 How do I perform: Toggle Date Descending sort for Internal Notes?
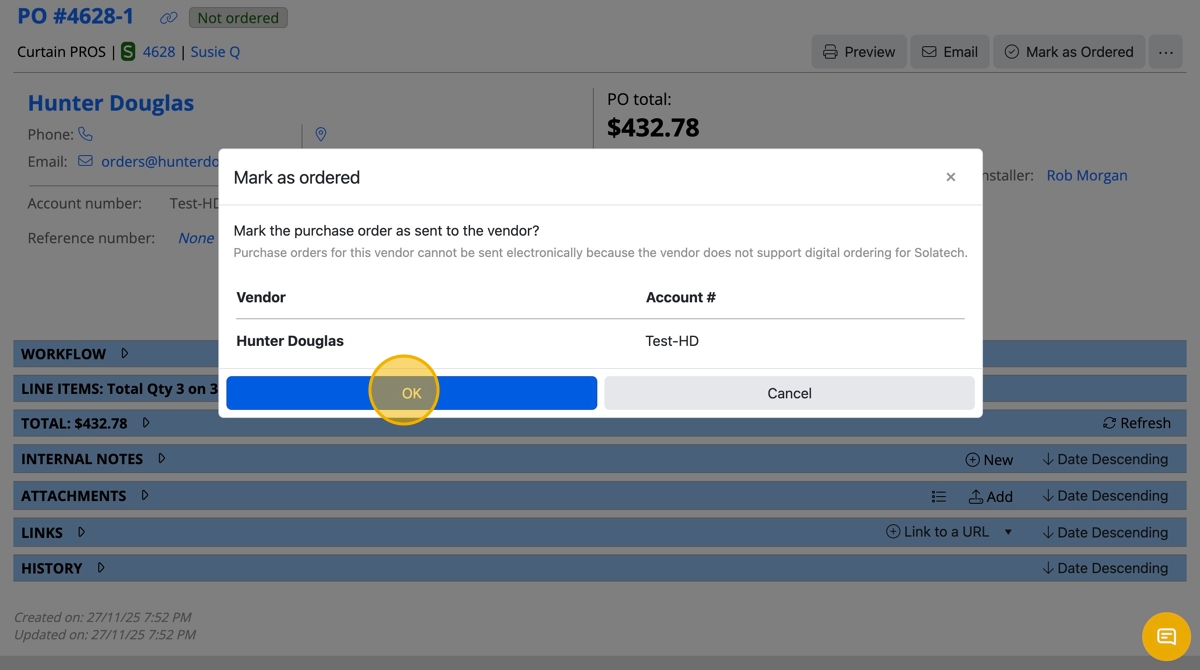click(1105, 459)
